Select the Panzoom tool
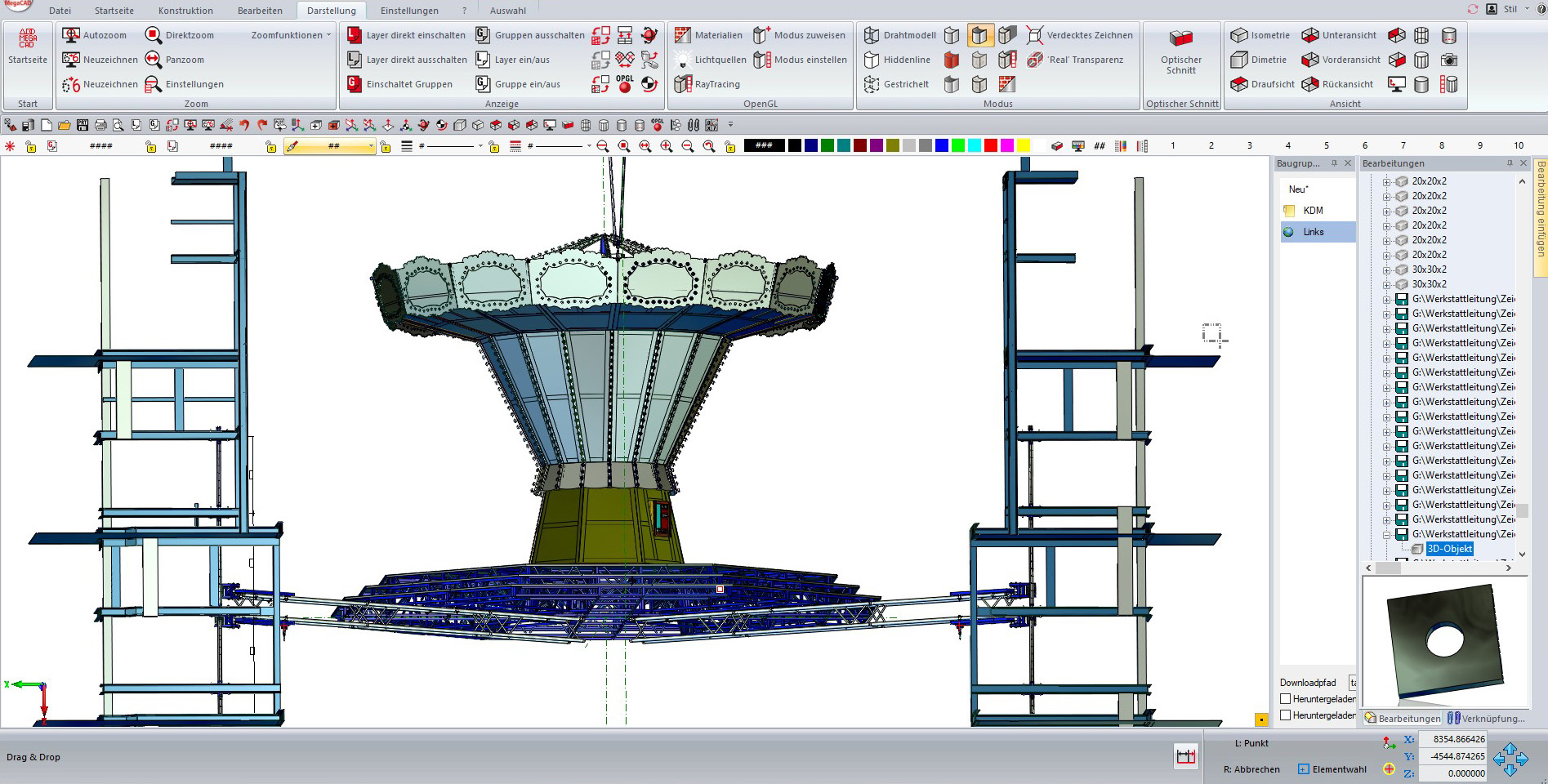 point(154,60)
